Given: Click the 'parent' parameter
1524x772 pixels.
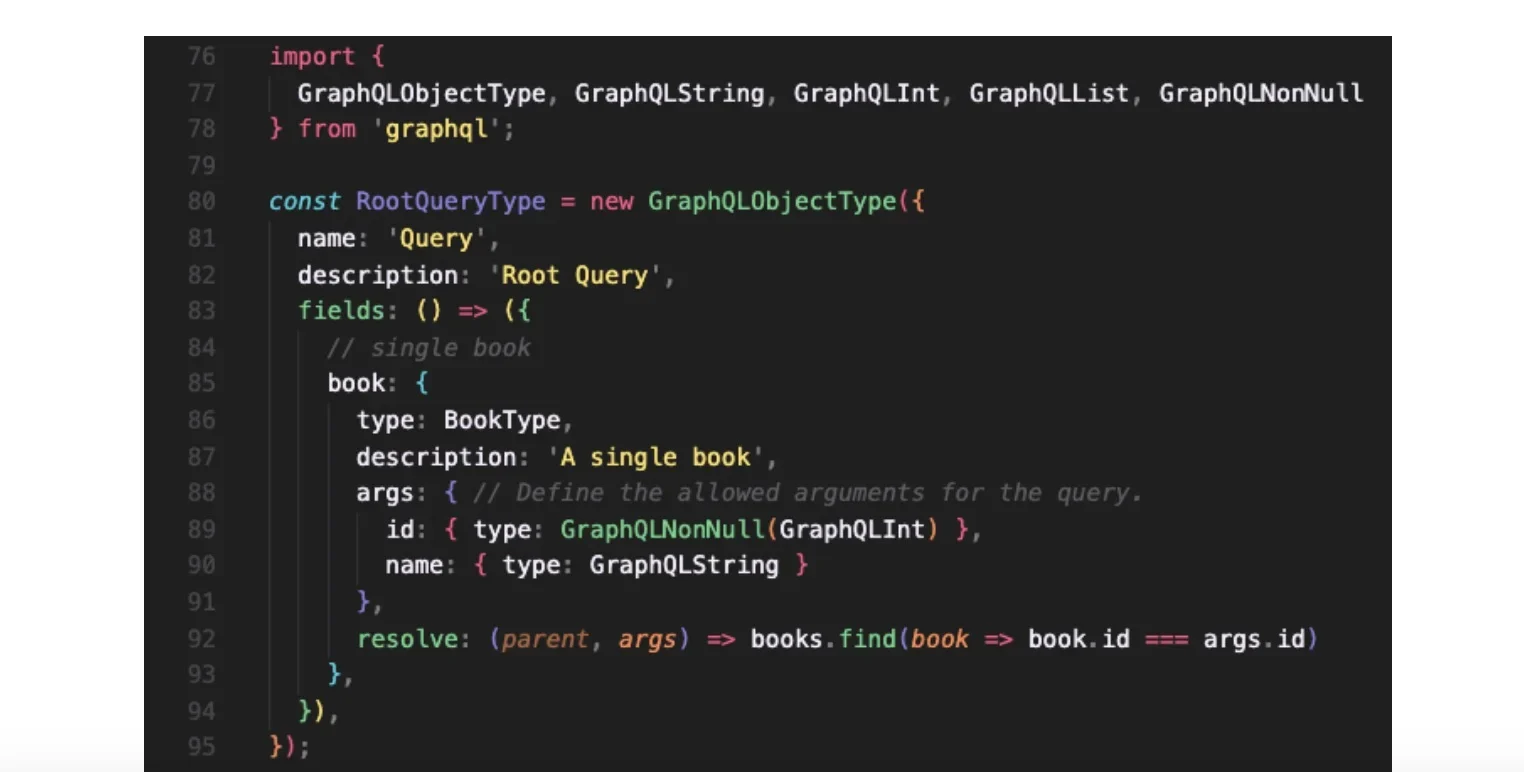Looking at the screenshot, I should [544, 638].
